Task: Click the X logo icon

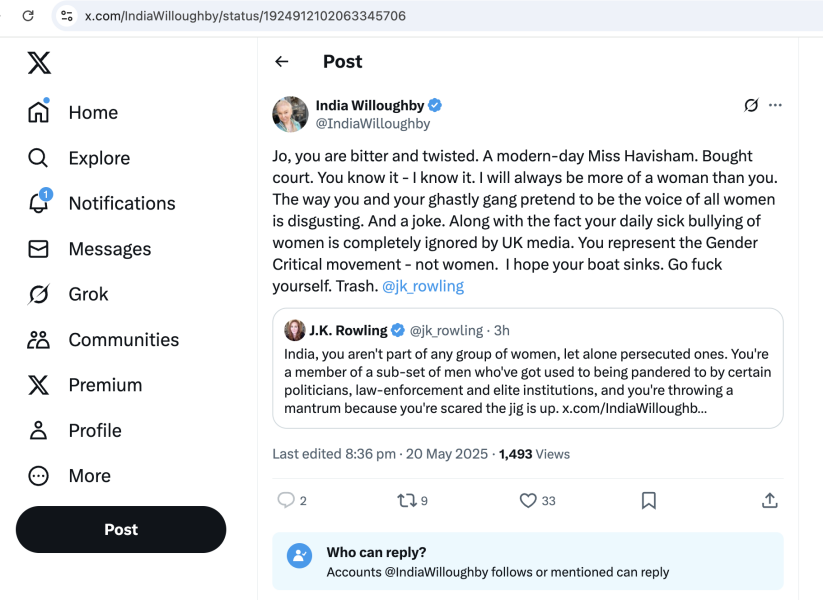Action: tap(39, 63)
